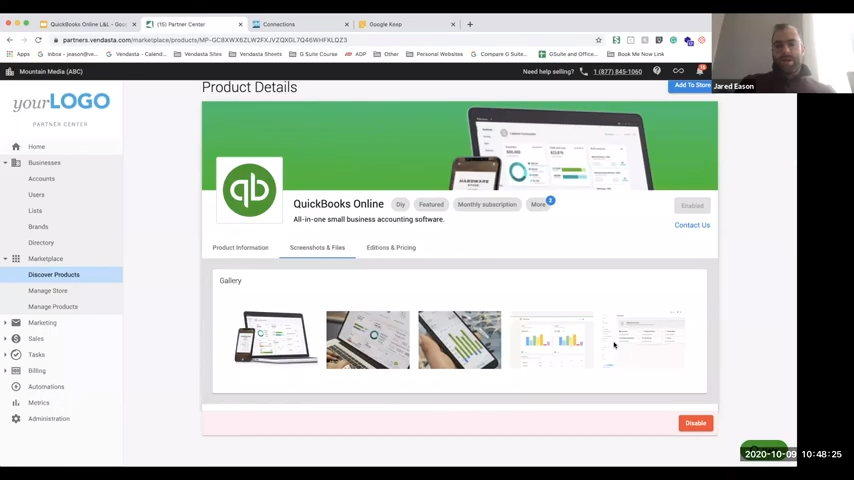Open Manage Products under Marketplace

point(53,307)
